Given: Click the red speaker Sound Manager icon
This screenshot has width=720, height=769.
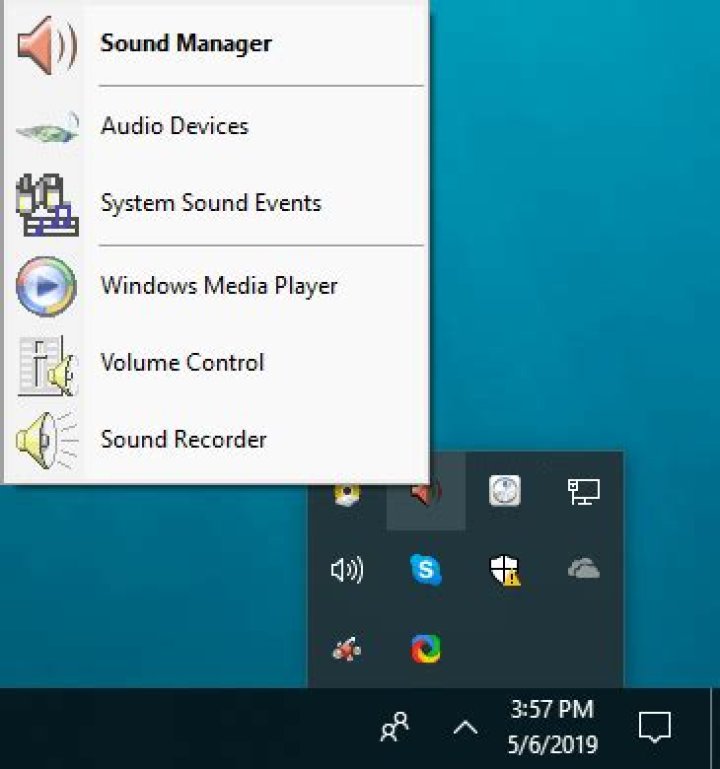Looking at the screenshot, I should (47, 45).
